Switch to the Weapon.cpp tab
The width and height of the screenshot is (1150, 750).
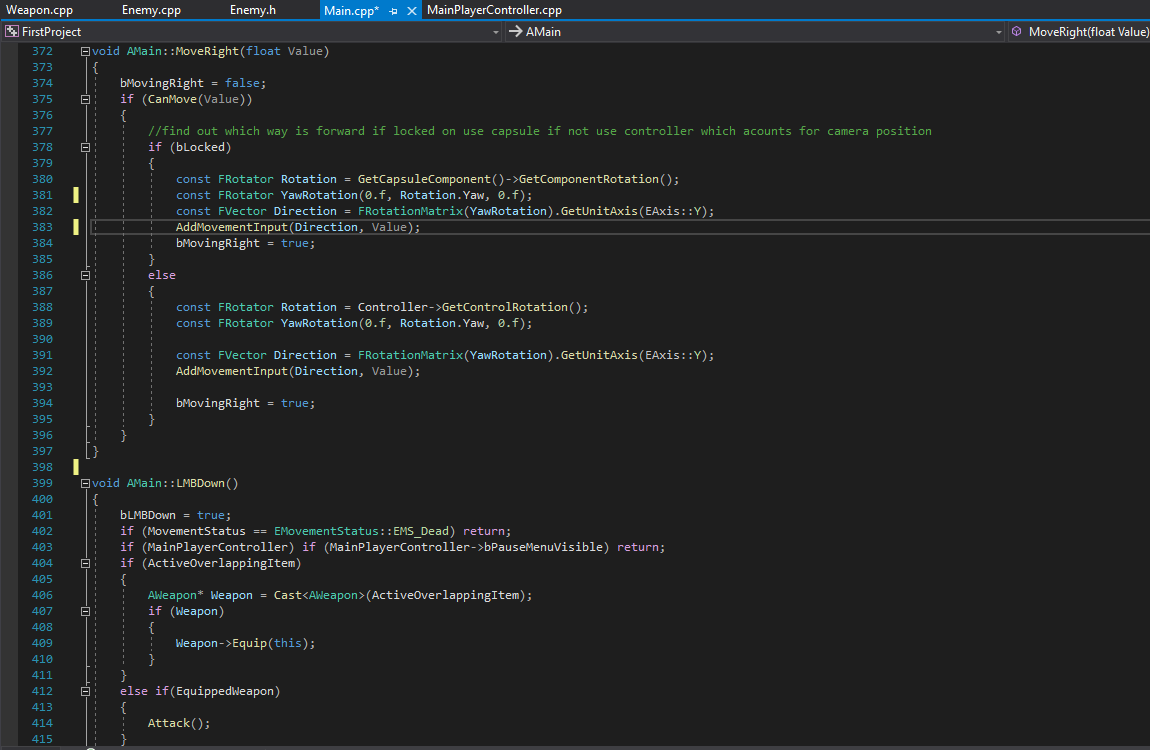(x=40, y=10)
